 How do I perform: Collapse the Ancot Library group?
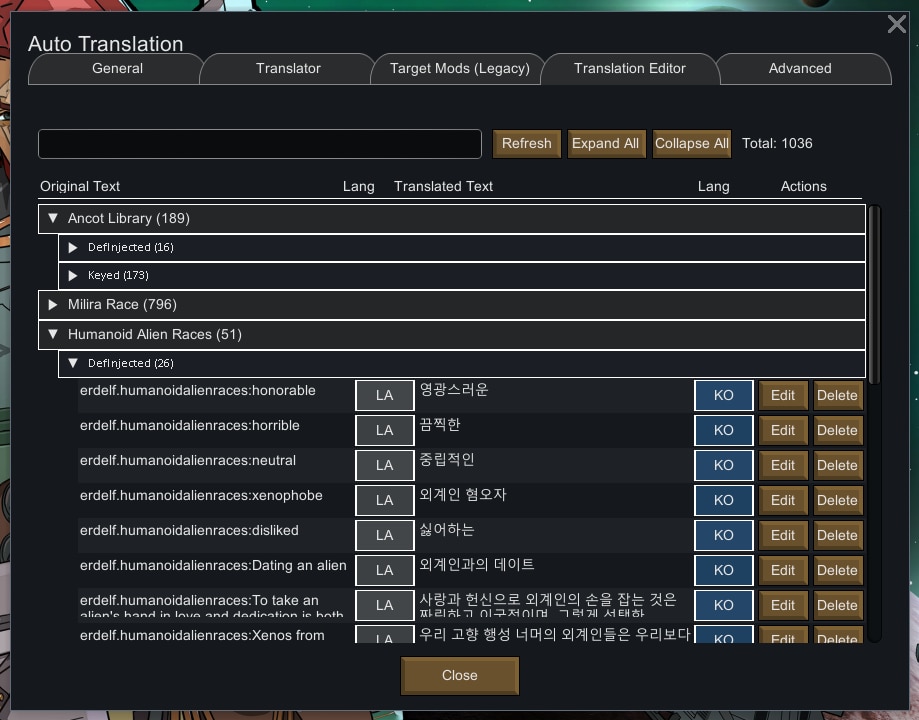click(x=53, y=218)
